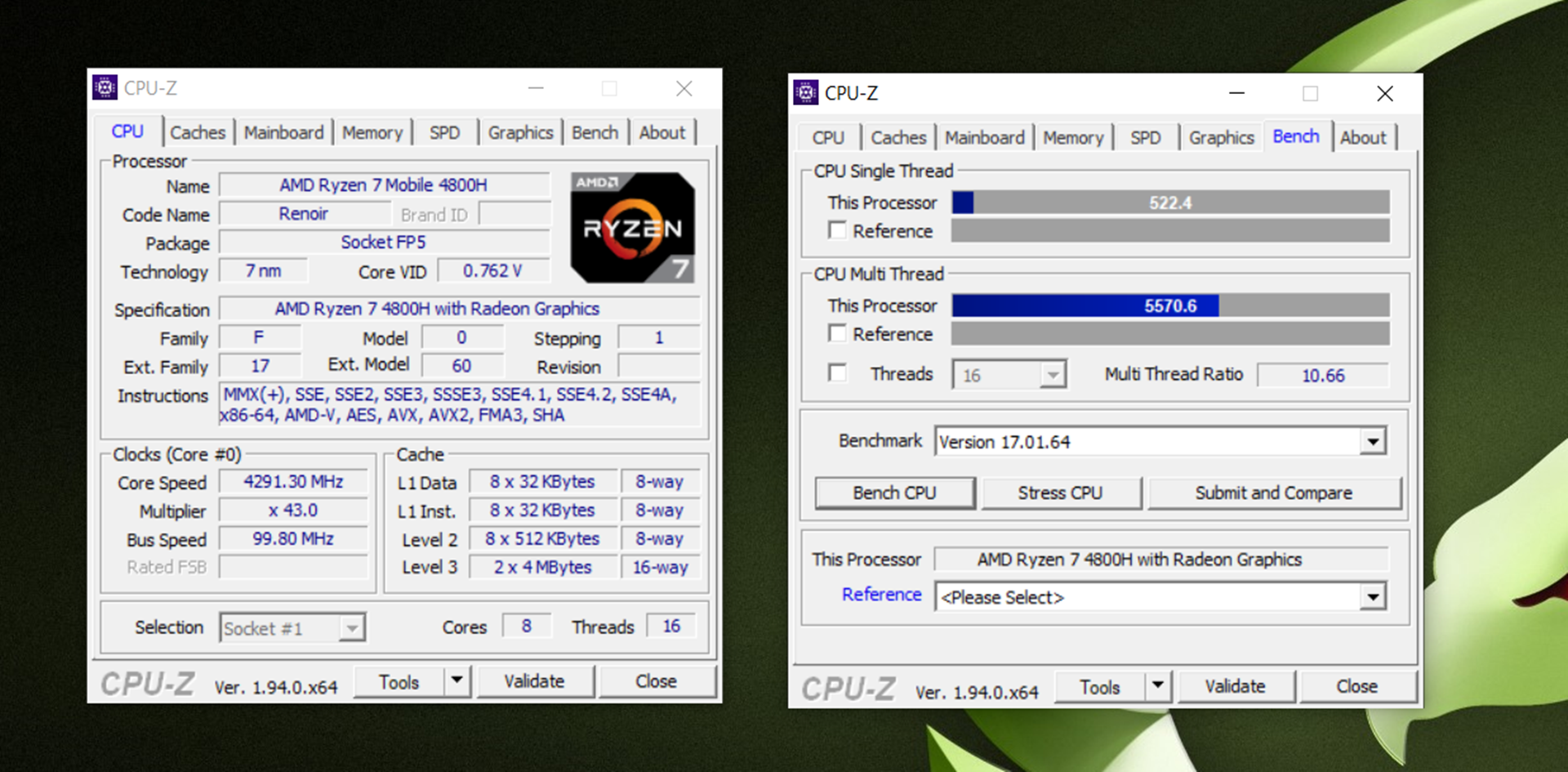Image resolution: width=1568 pixels, height=772 pixels.
Task: Close the left CPU-Z window with X
Action: coord(684,88)
